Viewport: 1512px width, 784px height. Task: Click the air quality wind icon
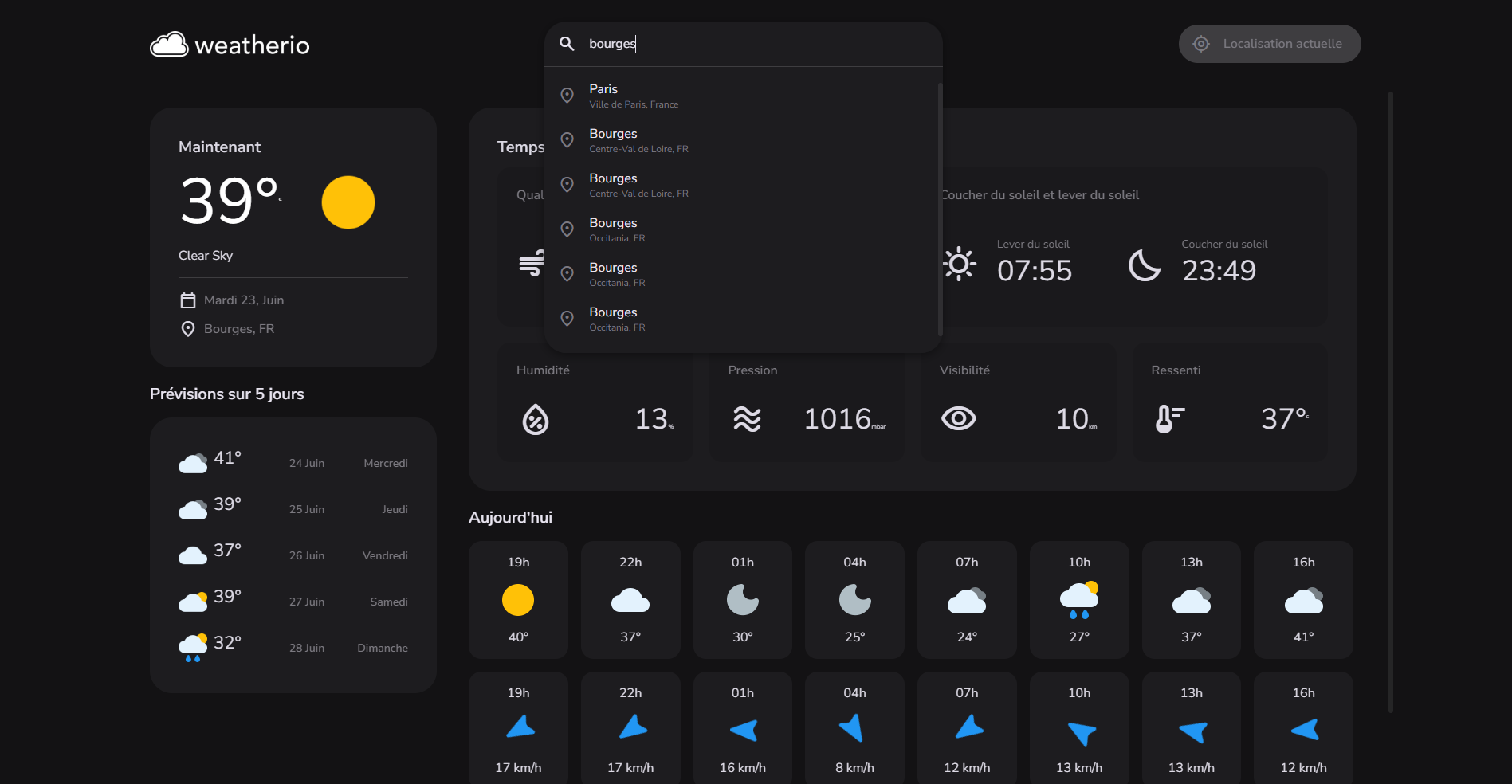coord(532,263)
